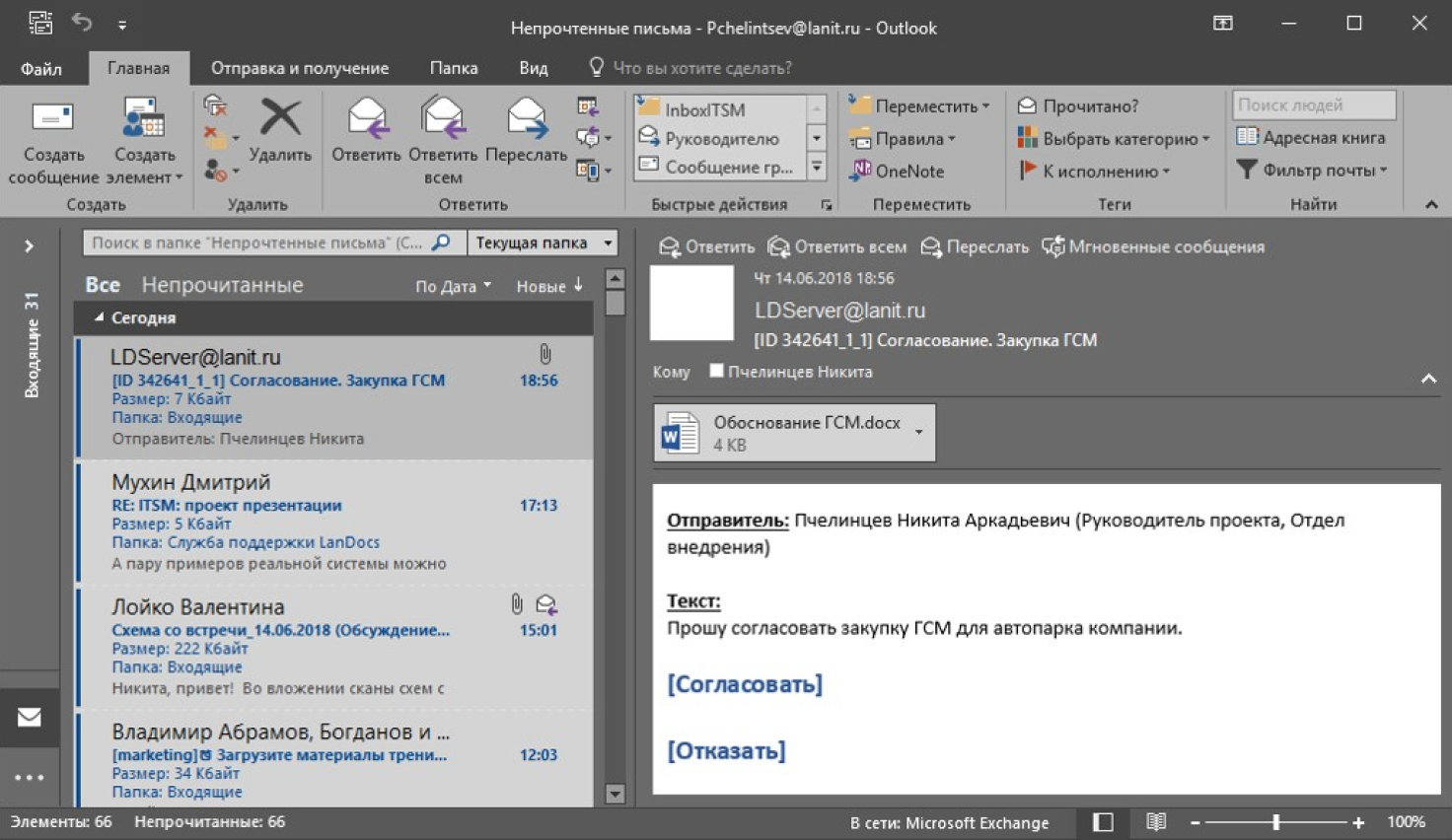Open the К исполнению flag dropdown
1452x840 pixels.
point(1094,171)
